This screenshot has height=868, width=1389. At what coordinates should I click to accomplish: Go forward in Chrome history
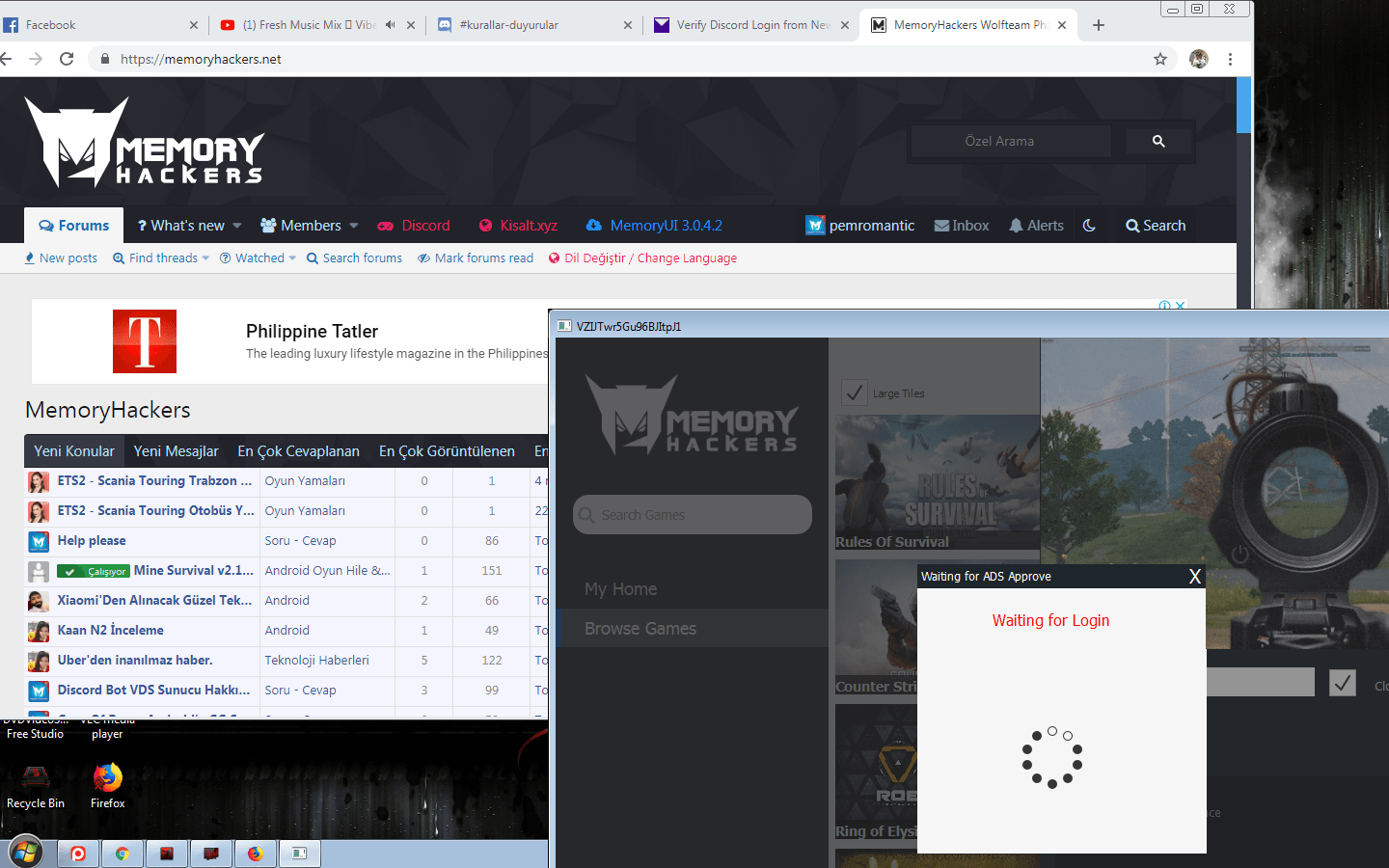pyautogui.click(x=36, y=59)
